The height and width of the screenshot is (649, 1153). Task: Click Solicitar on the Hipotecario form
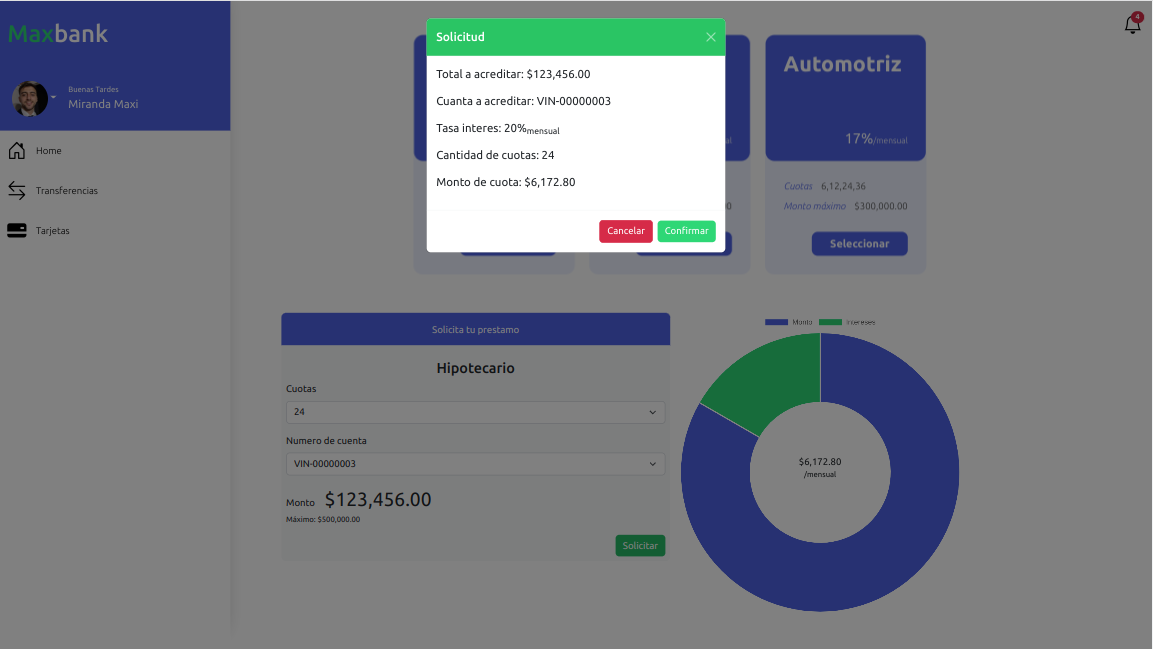pyautogui.click(x=640, y=545)
